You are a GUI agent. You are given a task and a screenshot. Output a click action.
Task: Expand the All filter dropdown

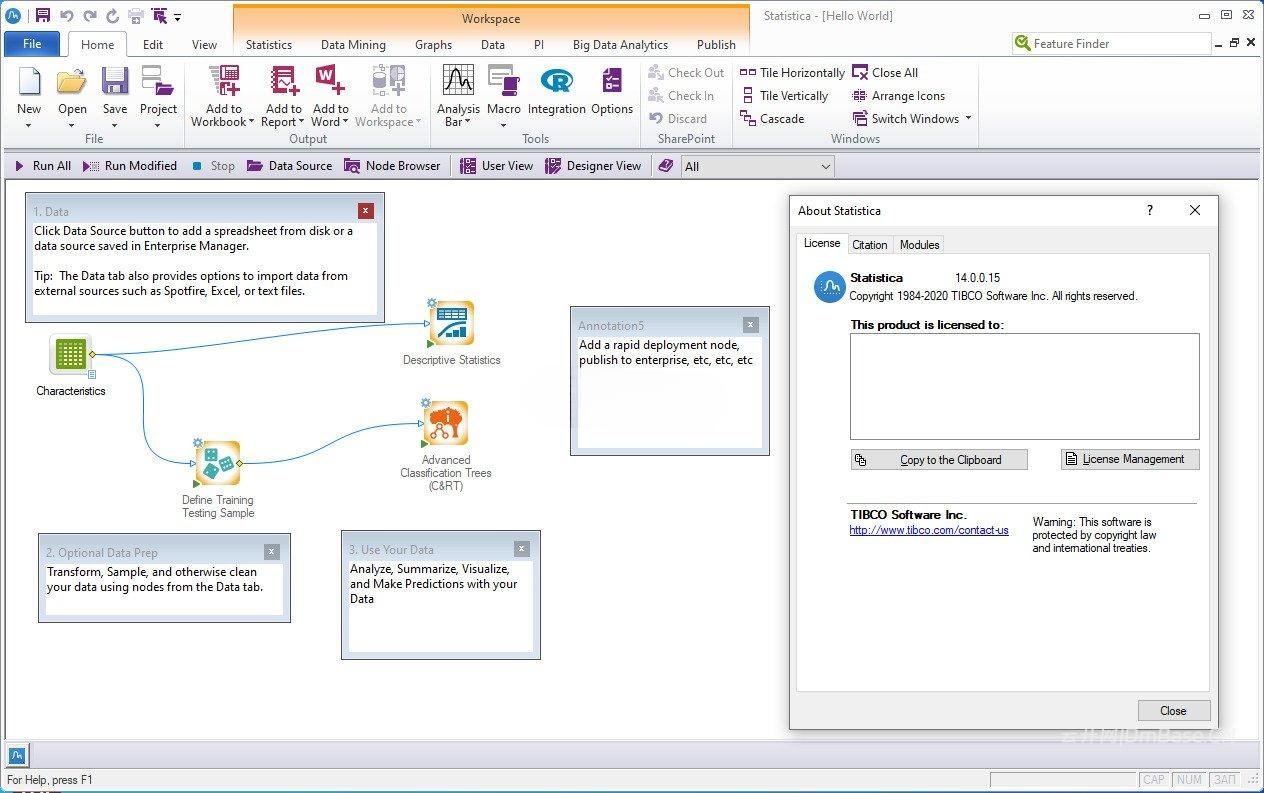coord(826,167)
